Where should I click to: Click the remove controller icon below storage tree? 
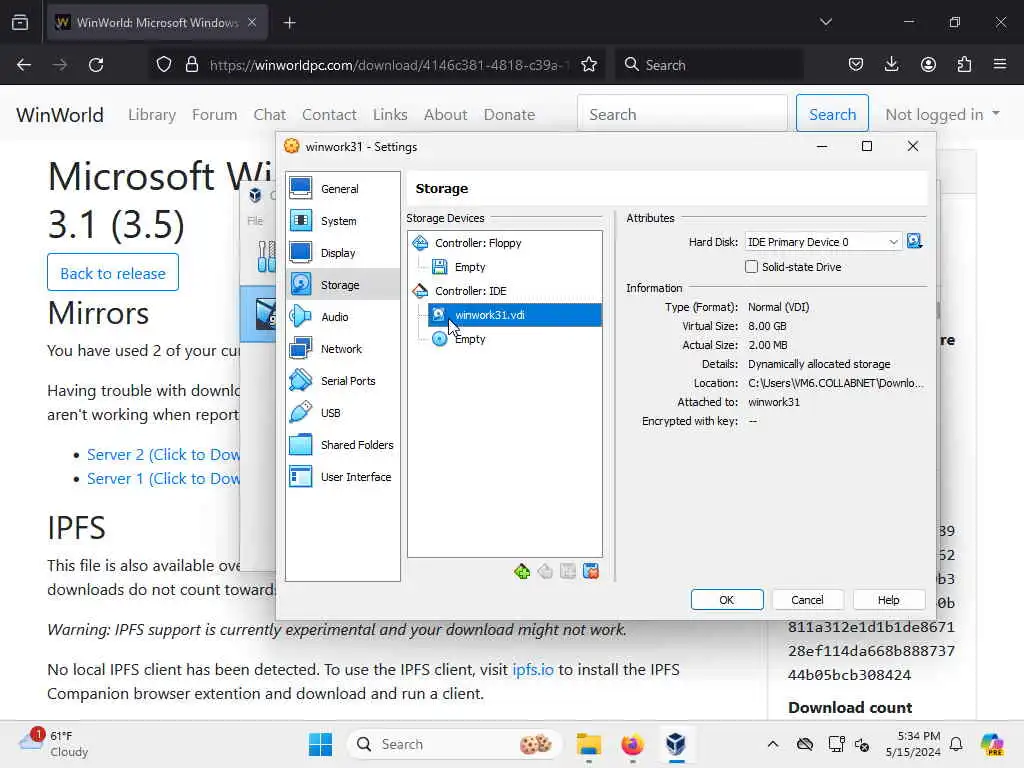coord(545,572)
